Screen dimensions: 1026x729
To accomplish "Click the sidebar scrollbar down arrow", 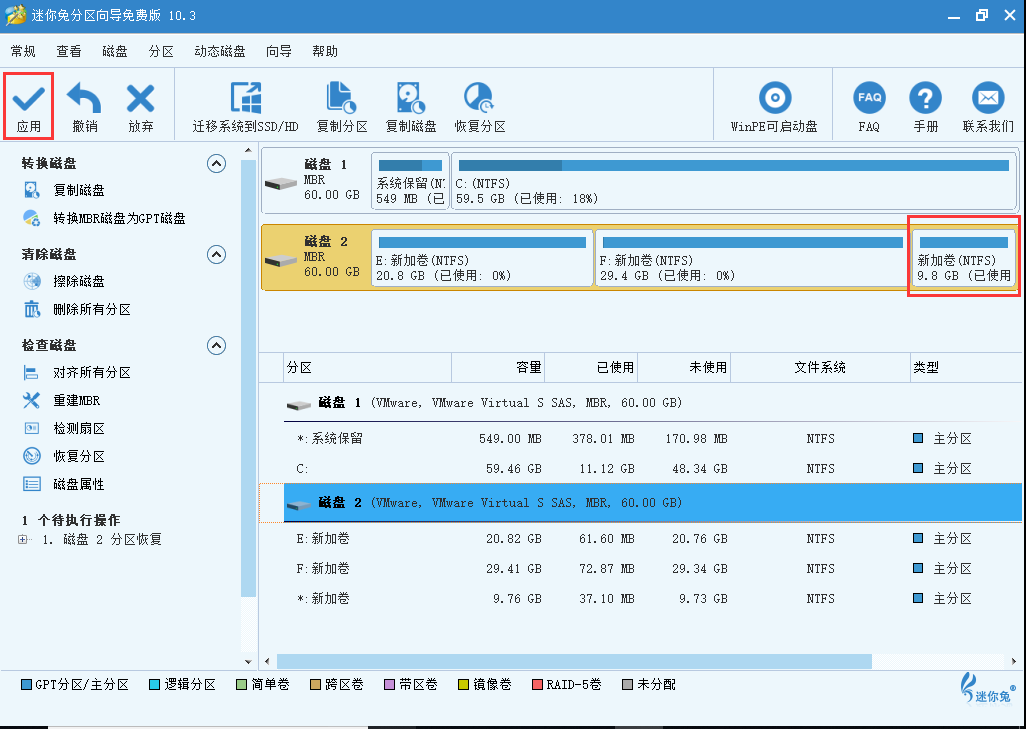I will [248, 662].
